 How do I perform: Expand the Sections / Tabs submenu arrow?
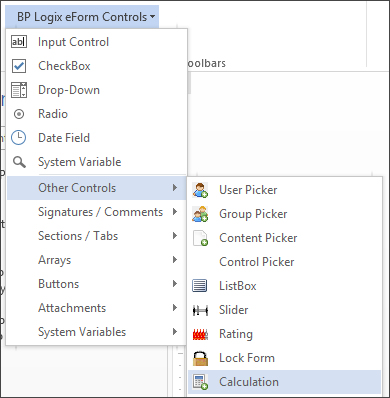(x=175, y=236)
